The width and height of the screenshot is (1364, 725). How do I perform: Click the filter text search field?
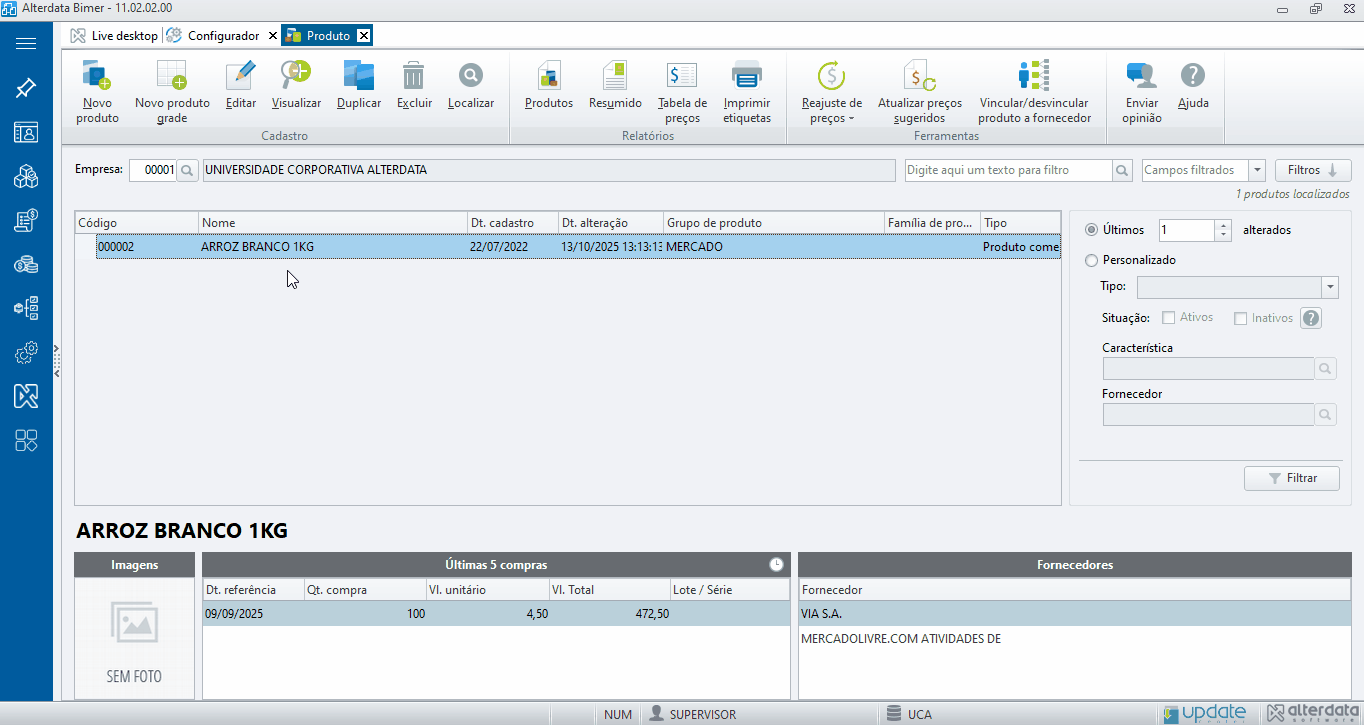(x=1008, y=171)
